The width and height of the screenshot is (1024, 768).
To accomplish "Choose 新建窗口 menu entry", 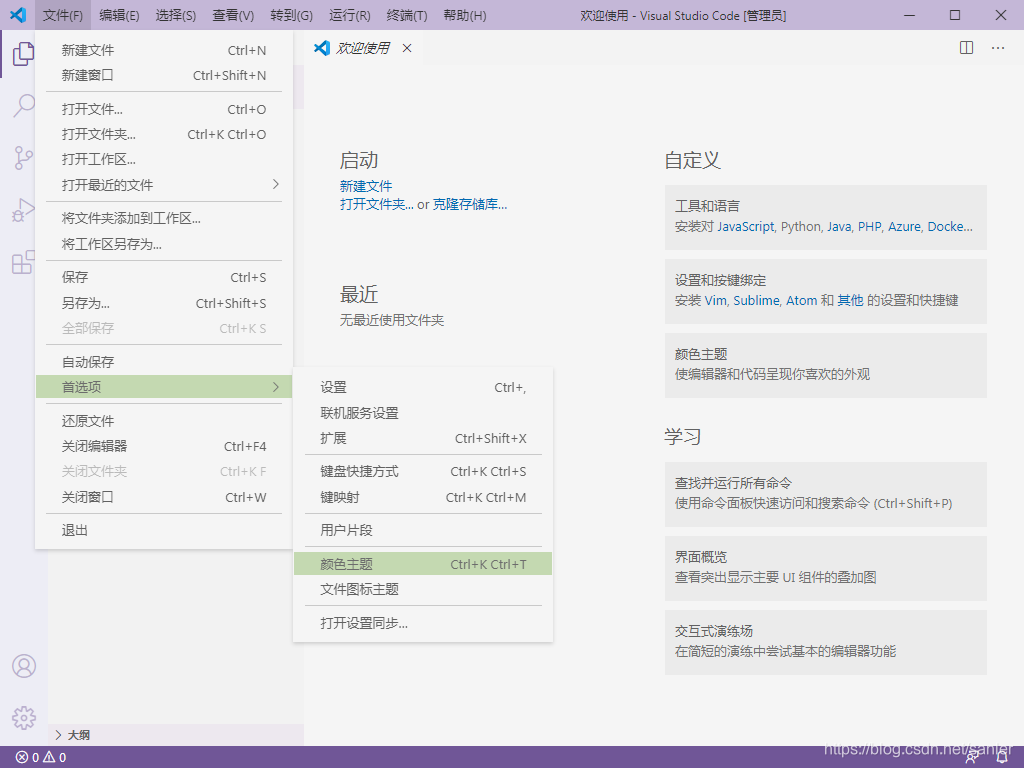I will (164, 75).
